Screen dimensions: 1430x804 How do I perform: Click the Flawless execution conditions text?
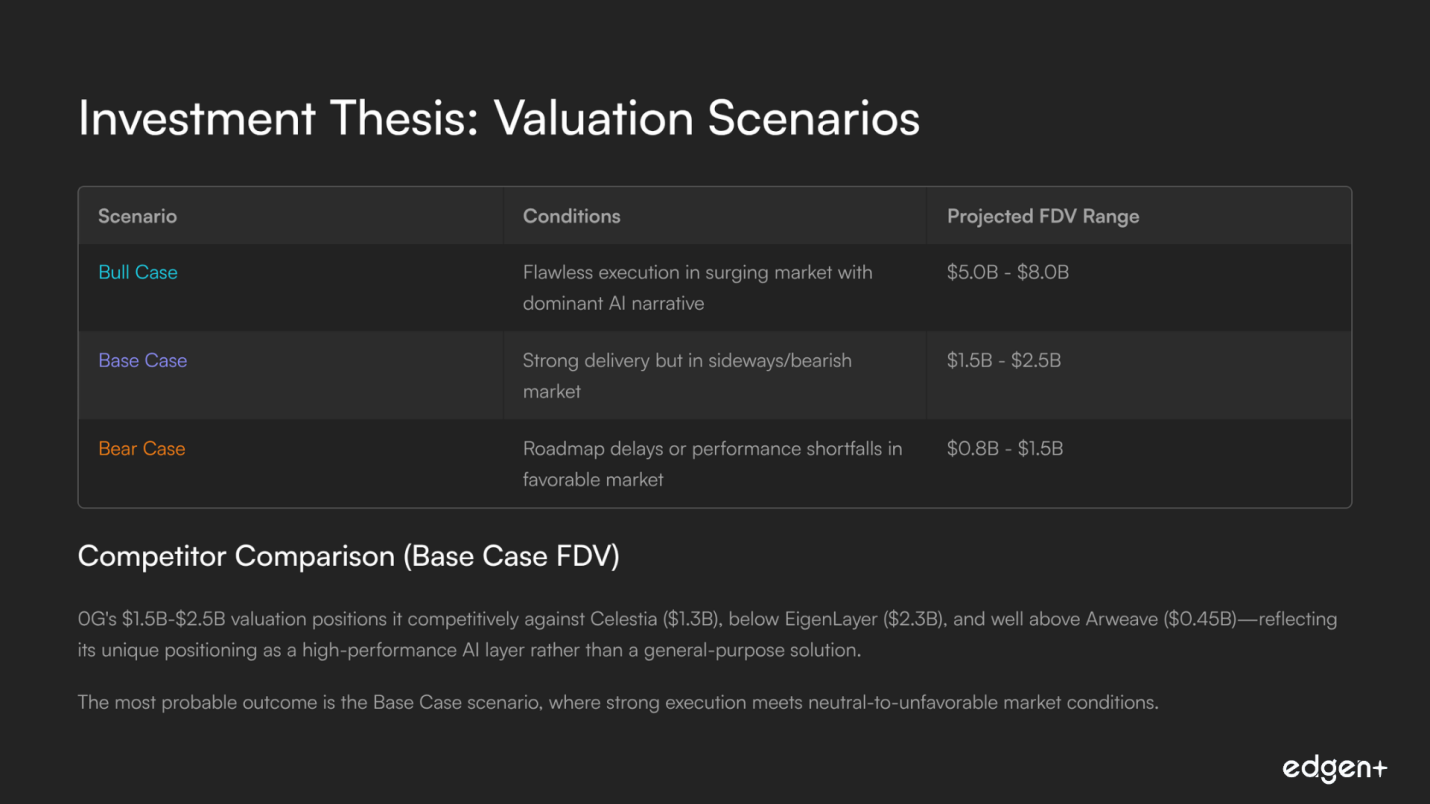click(x=697, y=288)
